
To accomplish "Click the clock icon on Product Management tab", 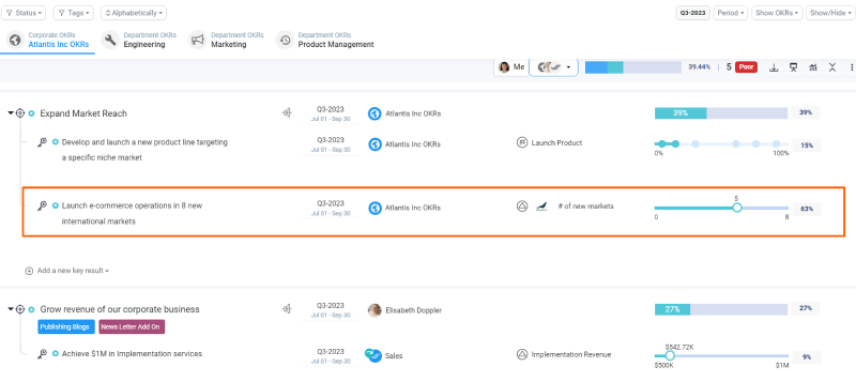I will (284, 40).
